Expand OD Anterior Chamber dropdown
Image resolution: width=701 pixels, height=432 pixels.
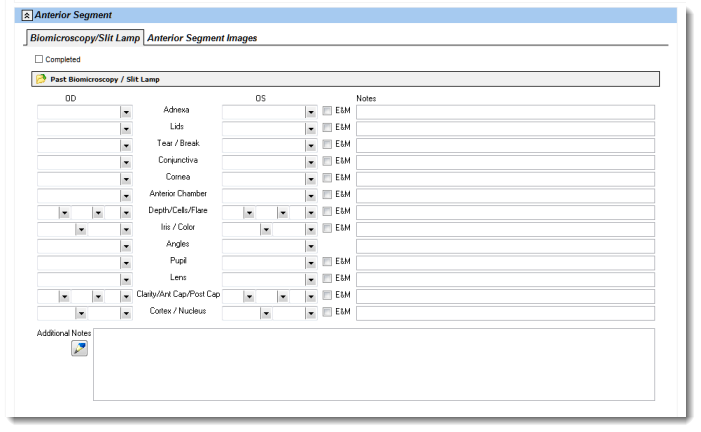click(x=126, y=196)
